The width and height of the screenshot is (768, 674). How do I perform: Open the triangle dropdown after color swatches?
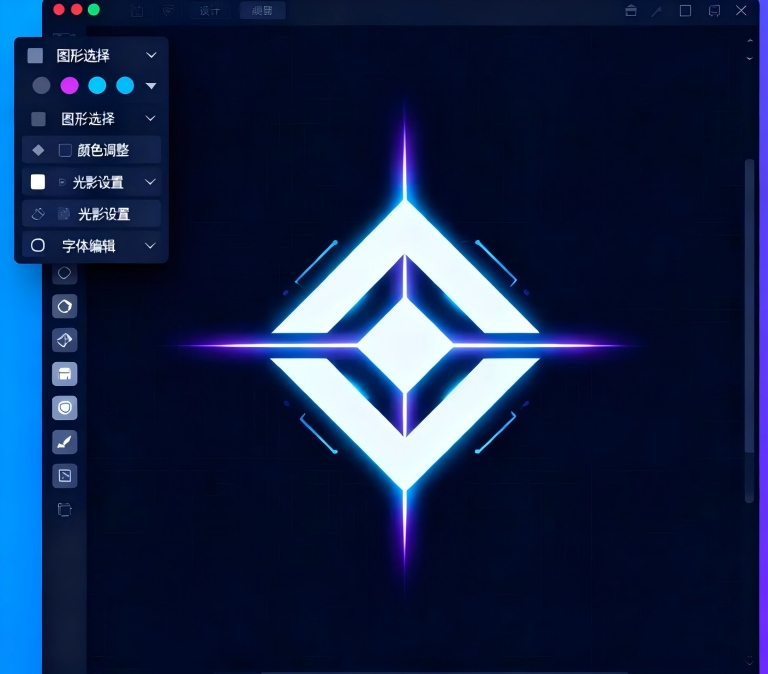151,86
